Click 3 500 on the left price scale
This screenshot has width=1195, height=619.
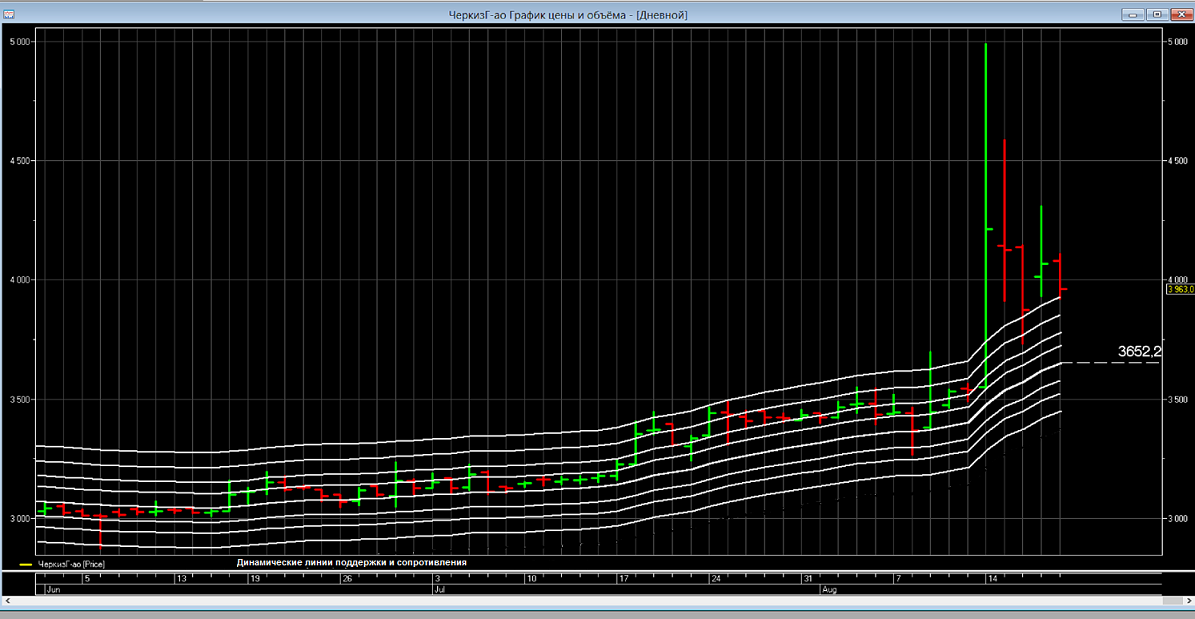coord(19,399)
